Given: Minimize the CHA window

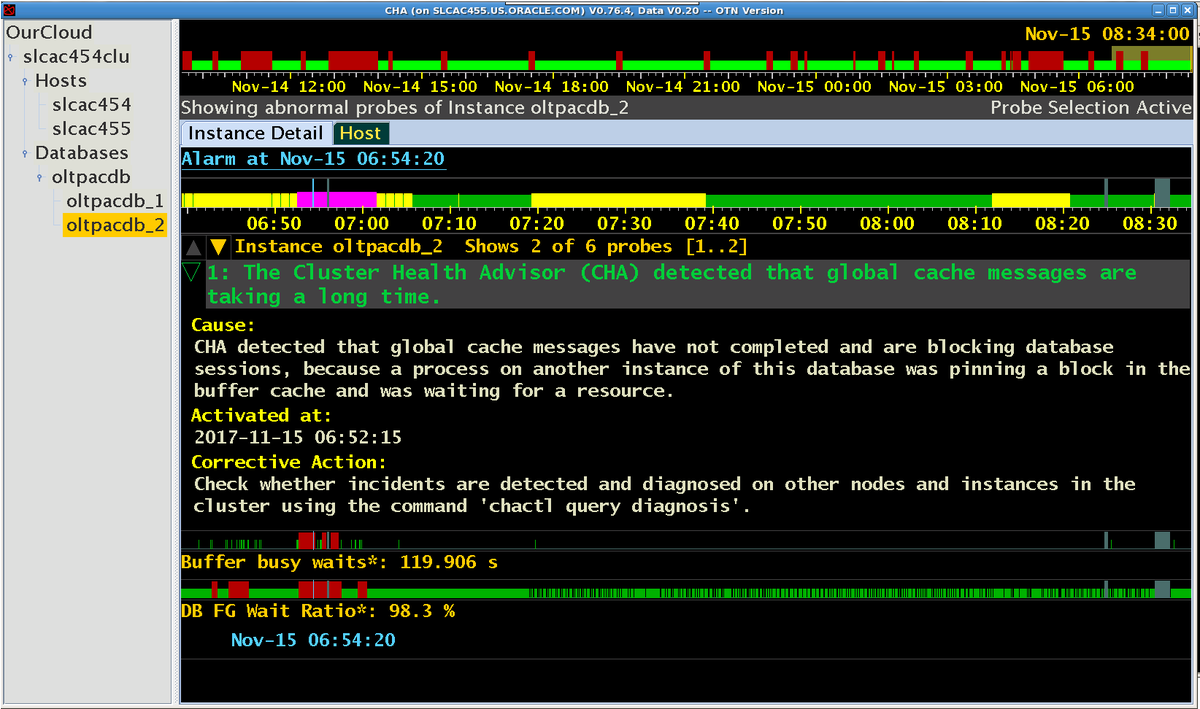Looking at the screenshot, I should pos(1158,10).
